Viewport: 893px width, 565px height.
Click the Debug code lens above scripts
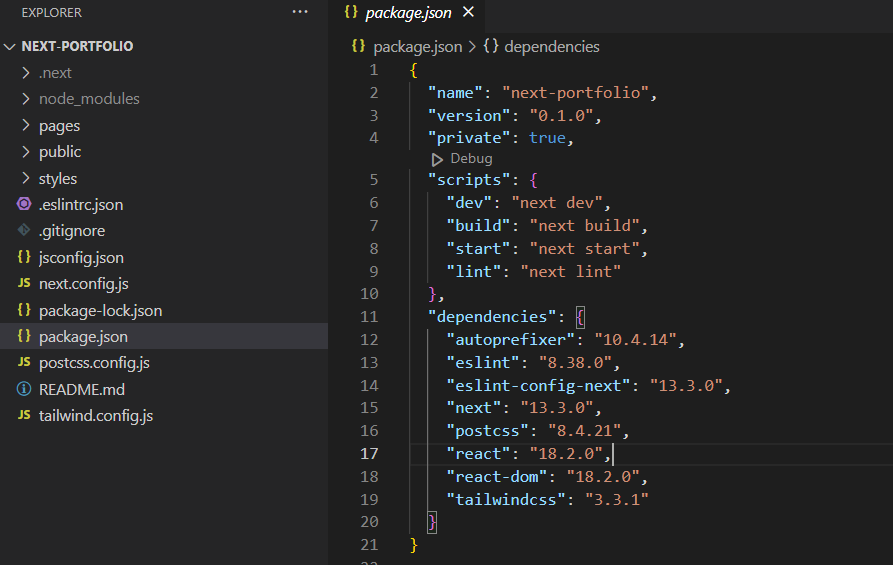click(472, 159)
